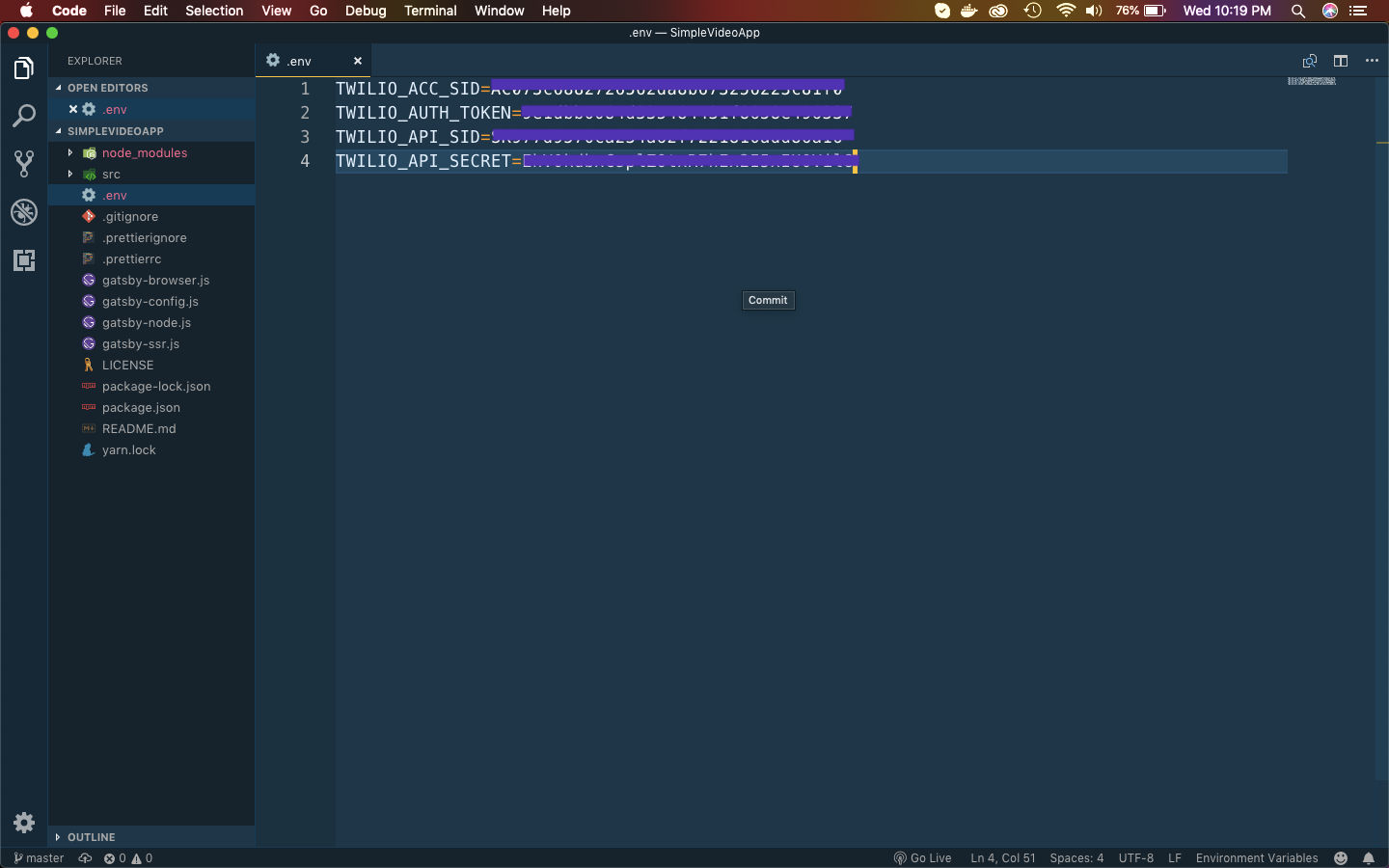Screen dimensions: 1389x868
Task: Open the Edit menu
Action: point(155,11)
